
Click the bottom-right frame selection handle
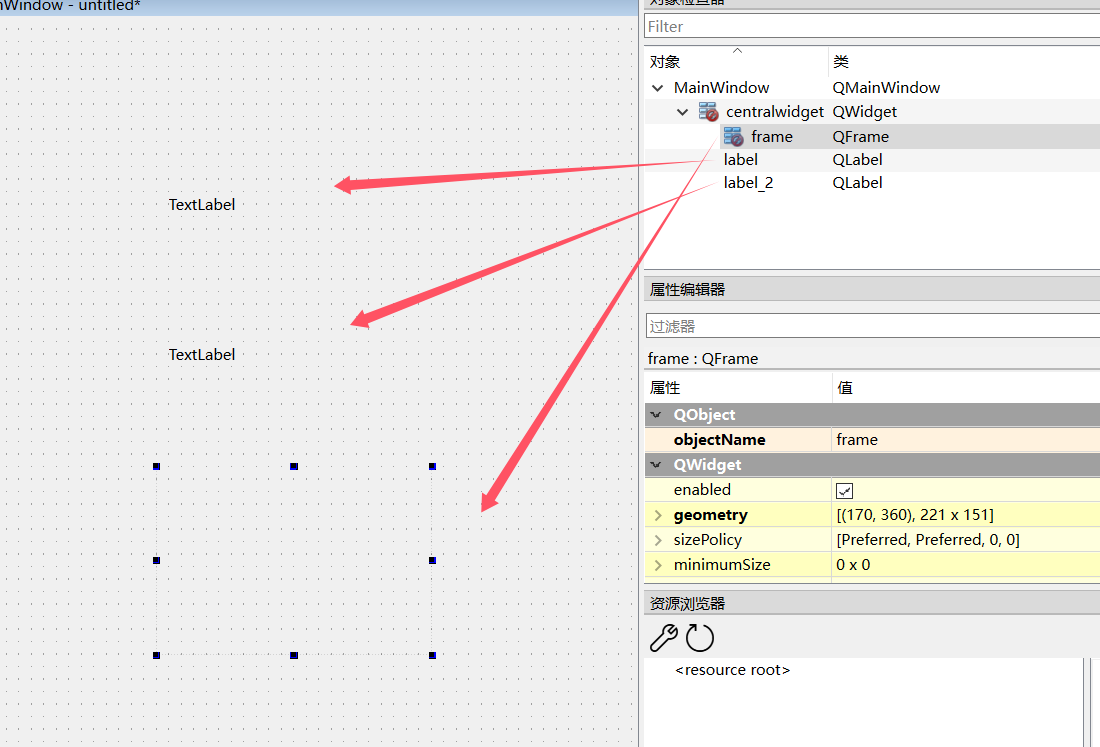432,655
